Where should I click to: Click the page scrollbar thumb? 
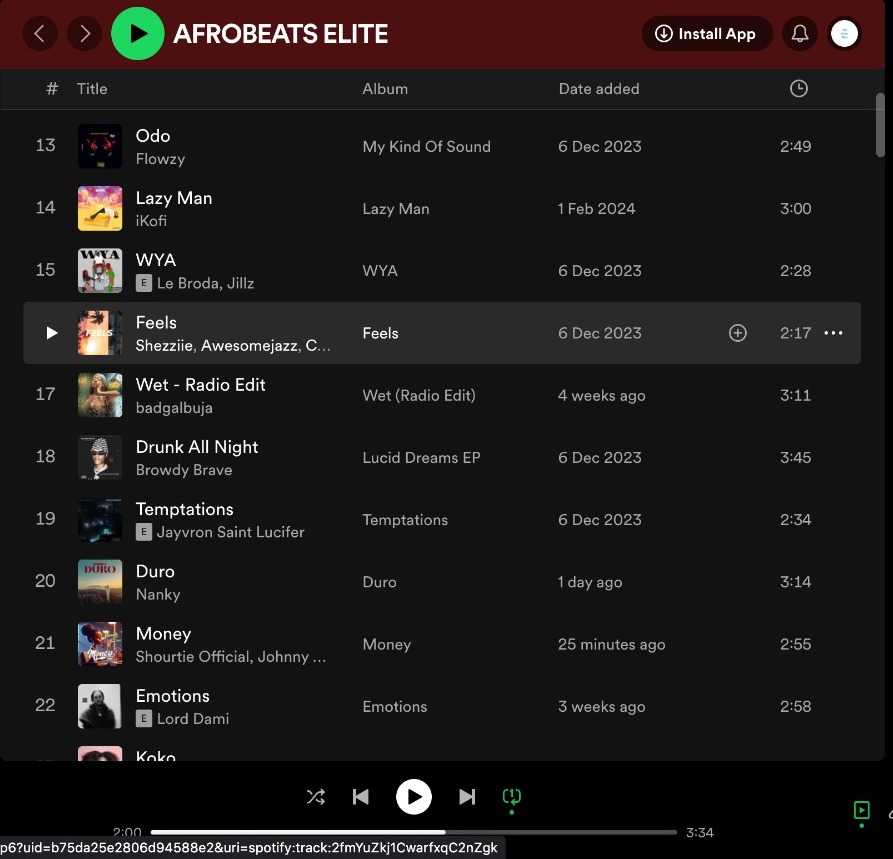point(880,125)
